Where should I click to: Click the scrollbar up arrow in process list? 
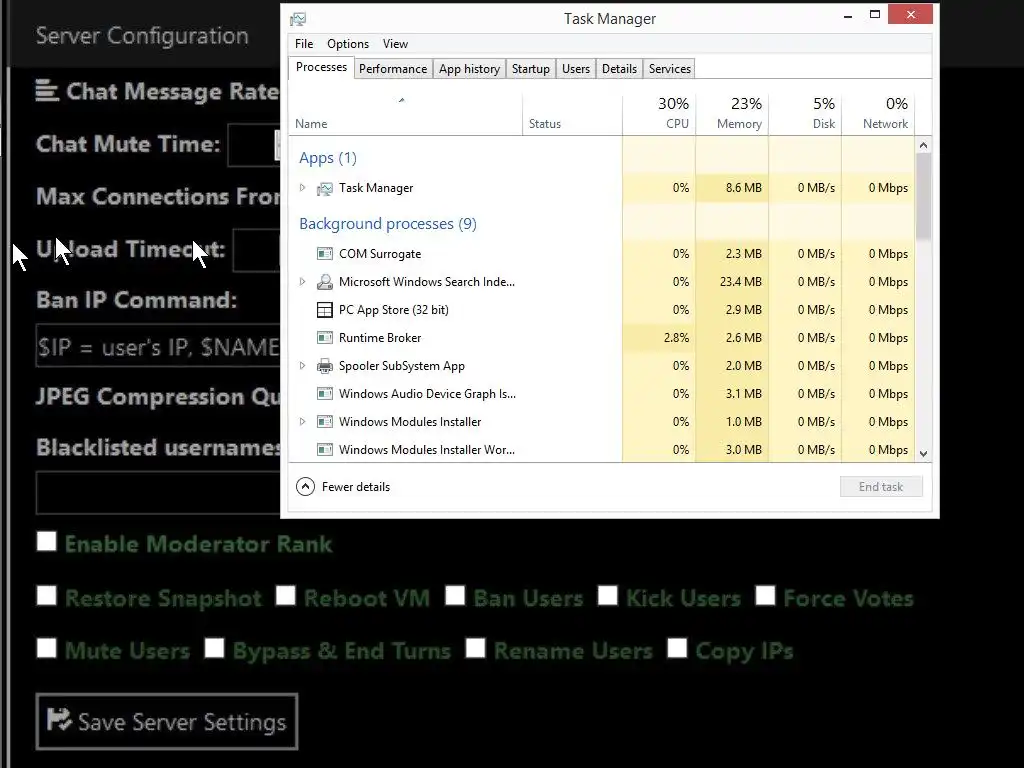(x=923, y=145)
